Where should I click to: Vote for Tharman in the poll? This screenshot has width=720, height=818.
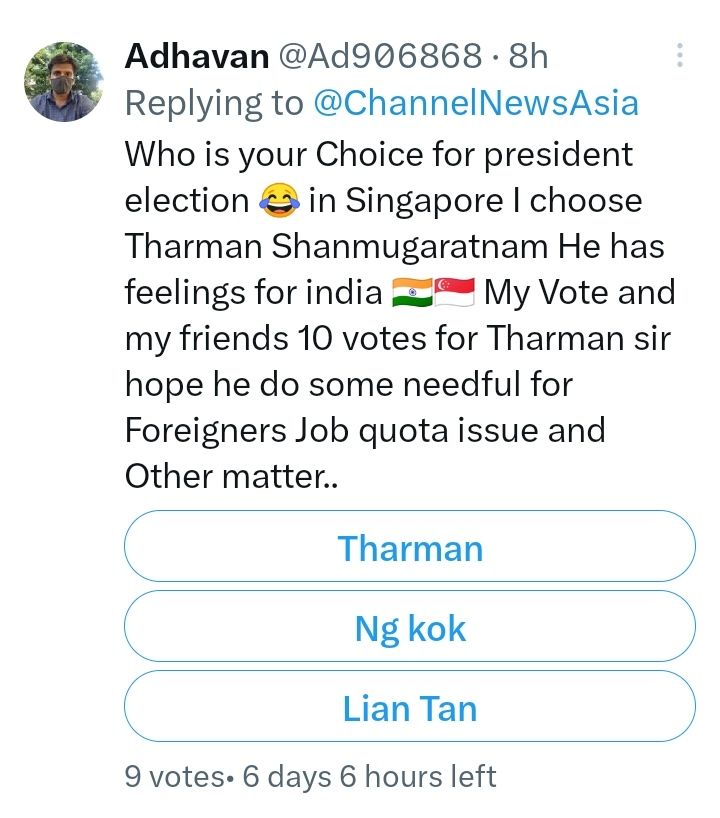[x=409, y=548]
